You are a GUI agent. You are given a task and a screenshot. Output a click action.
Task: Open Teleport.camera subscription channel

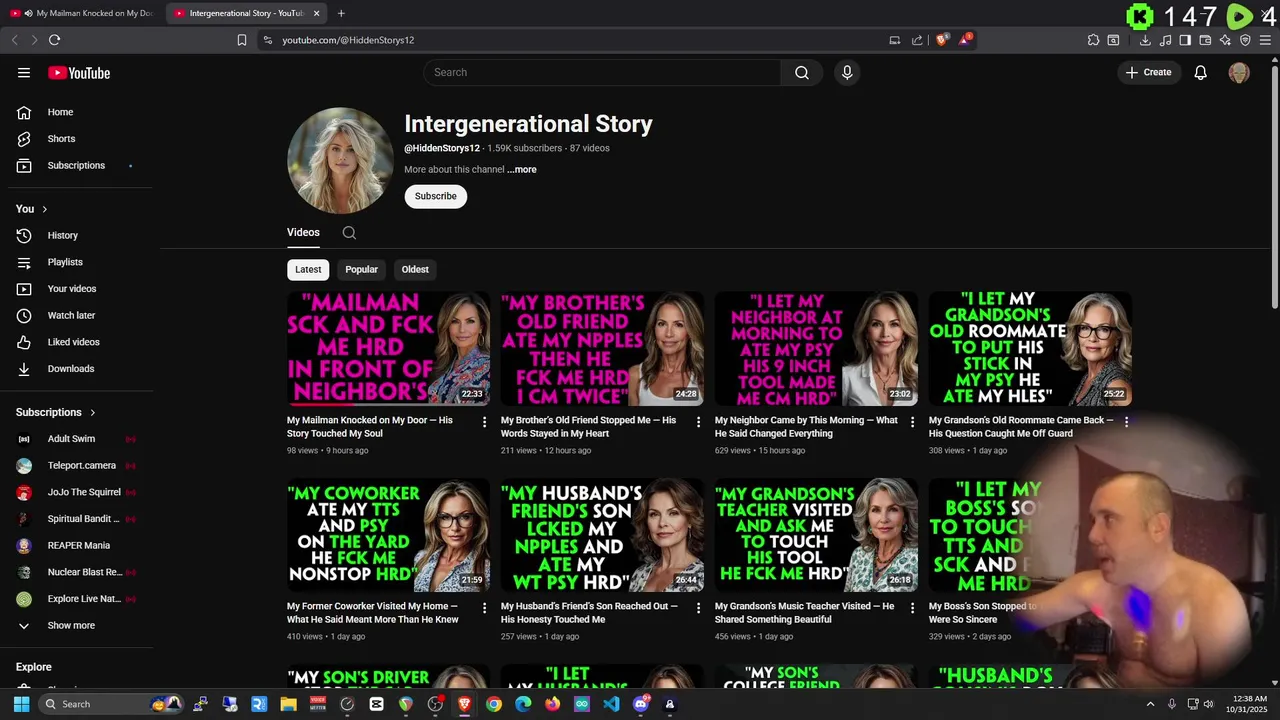coord(80,465)
